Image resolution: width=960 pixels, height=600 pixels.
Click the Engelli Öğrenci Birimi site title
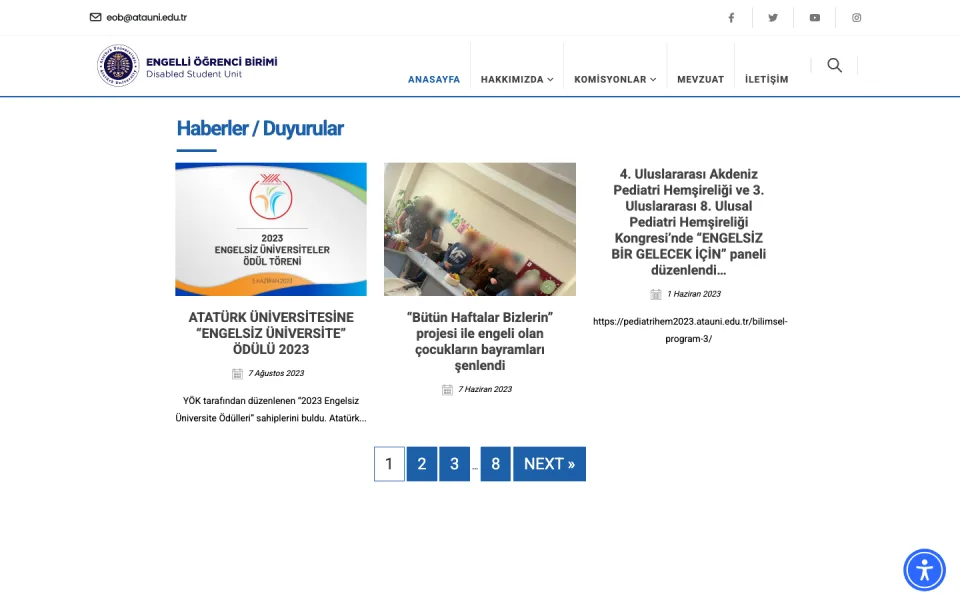click(x=211, y=62)
